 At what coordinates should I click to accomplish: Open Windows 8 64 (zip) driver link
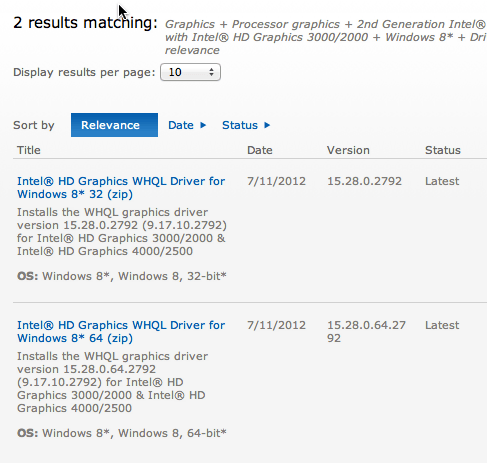tap(121, 331)
